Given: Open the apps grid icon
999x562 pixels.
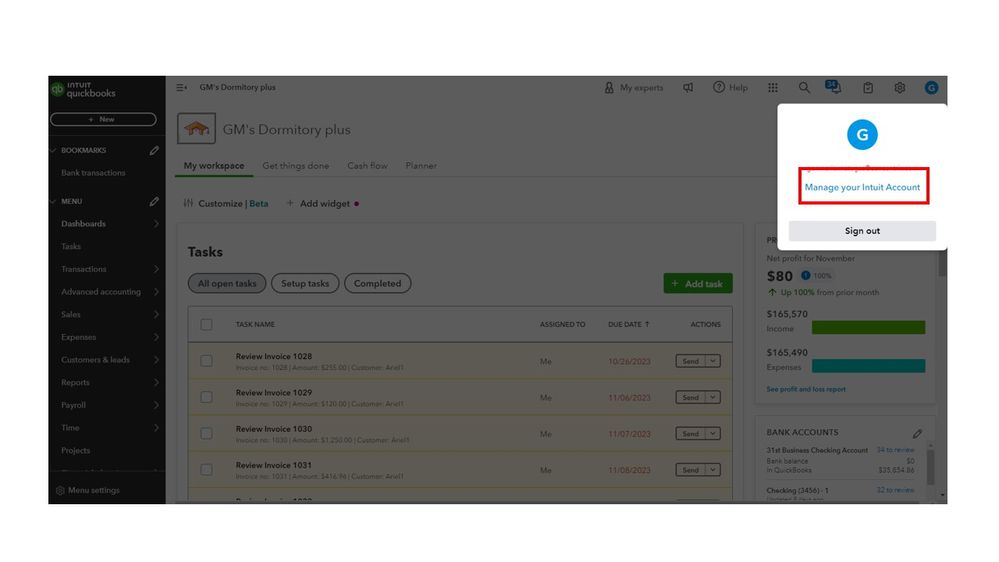Looking at the screenshot, I should point(773,88).
